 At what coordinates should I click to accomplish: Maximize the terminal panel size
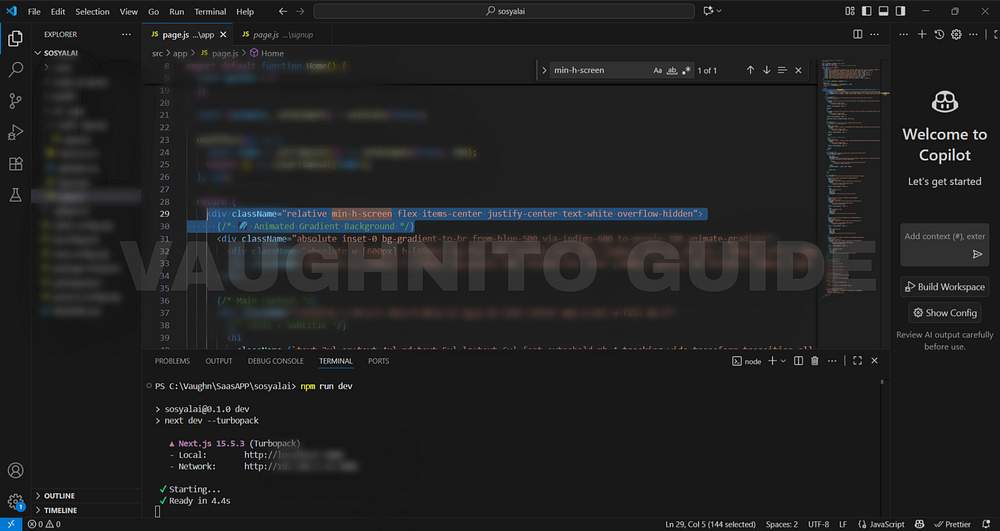857,361
